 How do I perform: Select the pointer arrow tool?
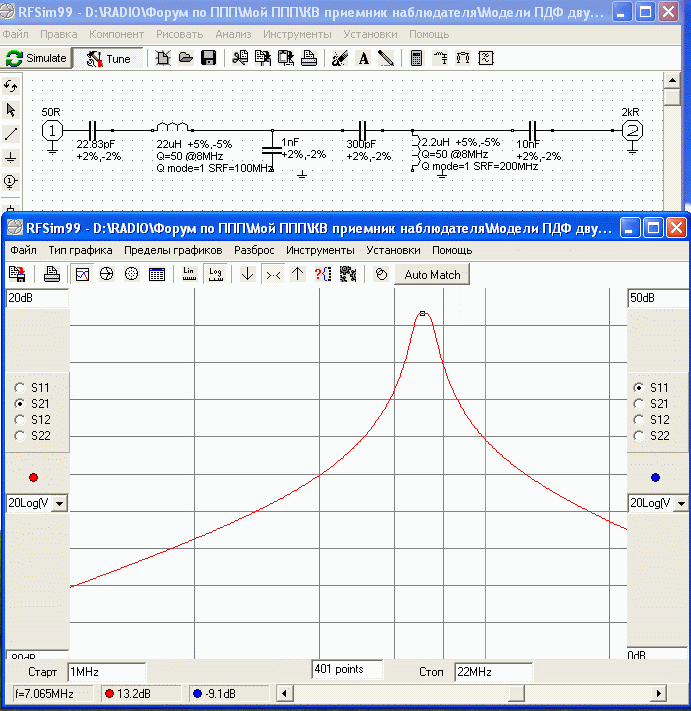coord(10,110)
